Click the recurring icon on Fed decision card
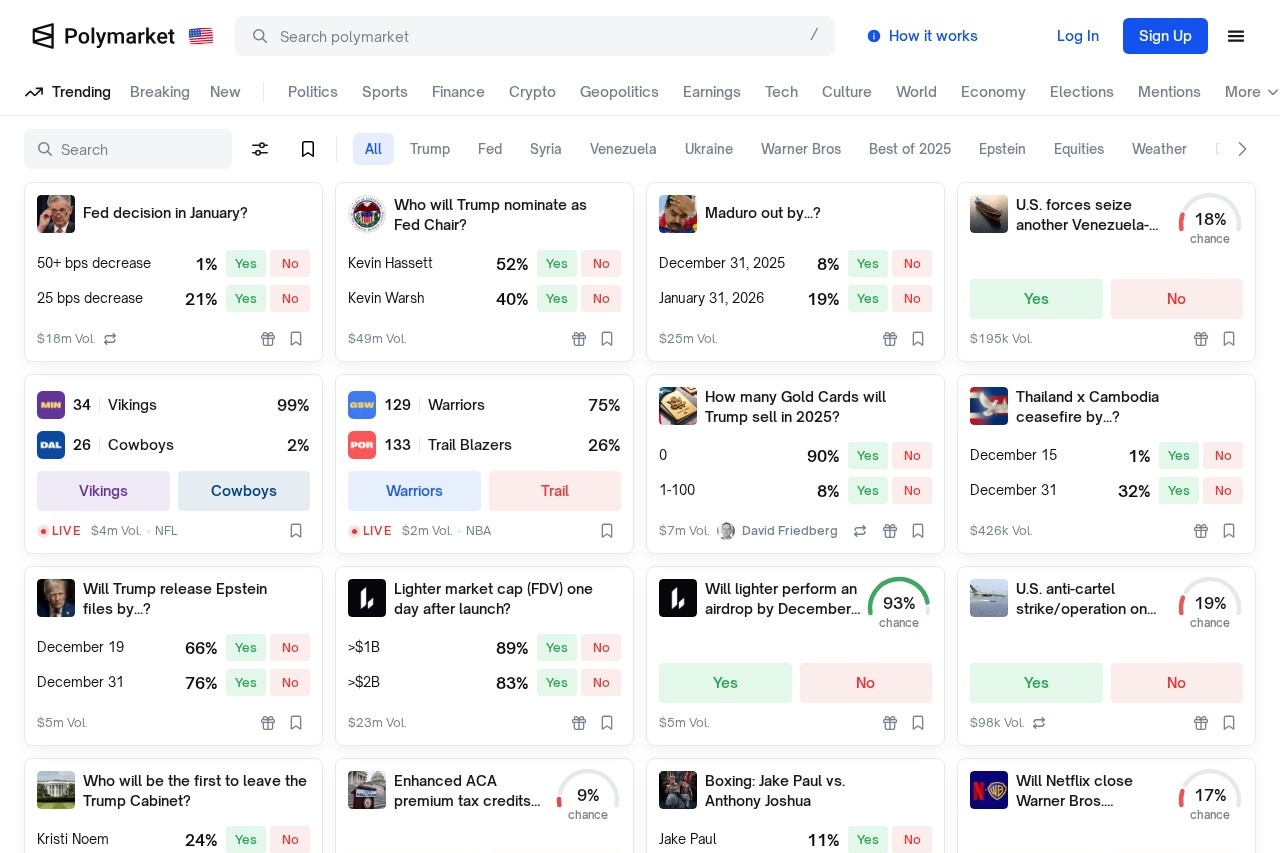1280x853 pixels. pos(110,339)
